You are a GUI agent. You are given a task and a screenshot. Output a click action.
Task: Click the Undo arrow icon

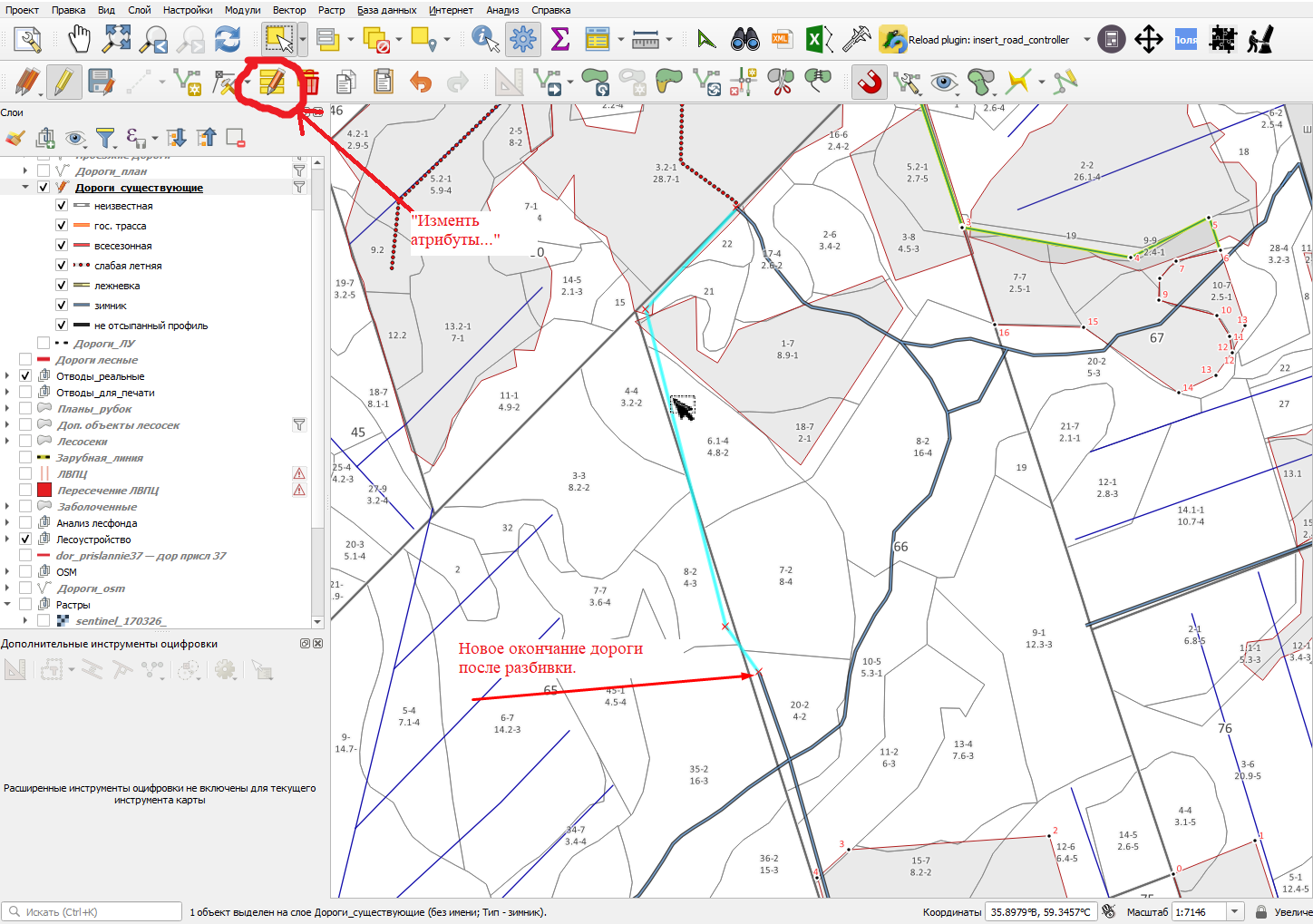(421, 83)
